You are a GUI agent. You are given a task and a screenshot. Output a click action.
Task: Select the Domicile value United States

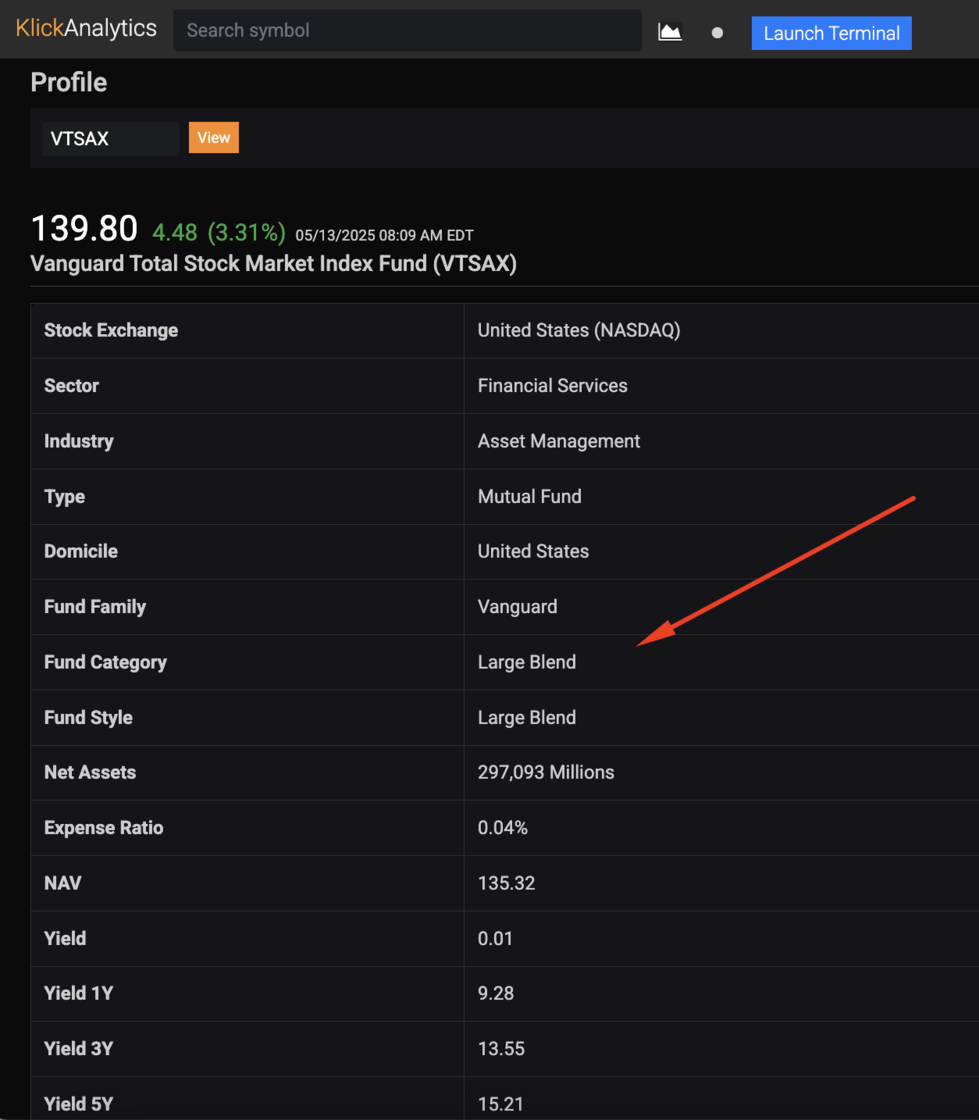[533, 551]
